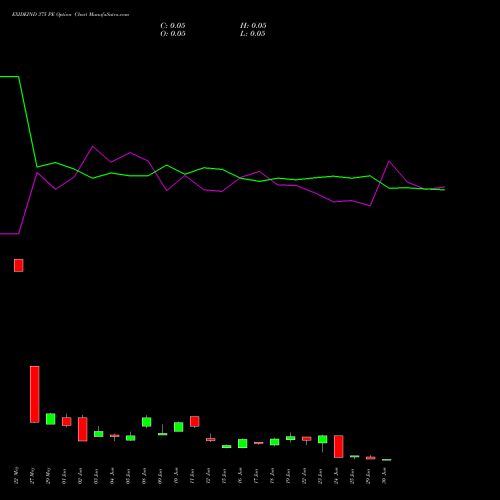This screenshot has height=500, width=500.
Task: Select the isolated red candle above 22 May
Action: tap(19, 265)
